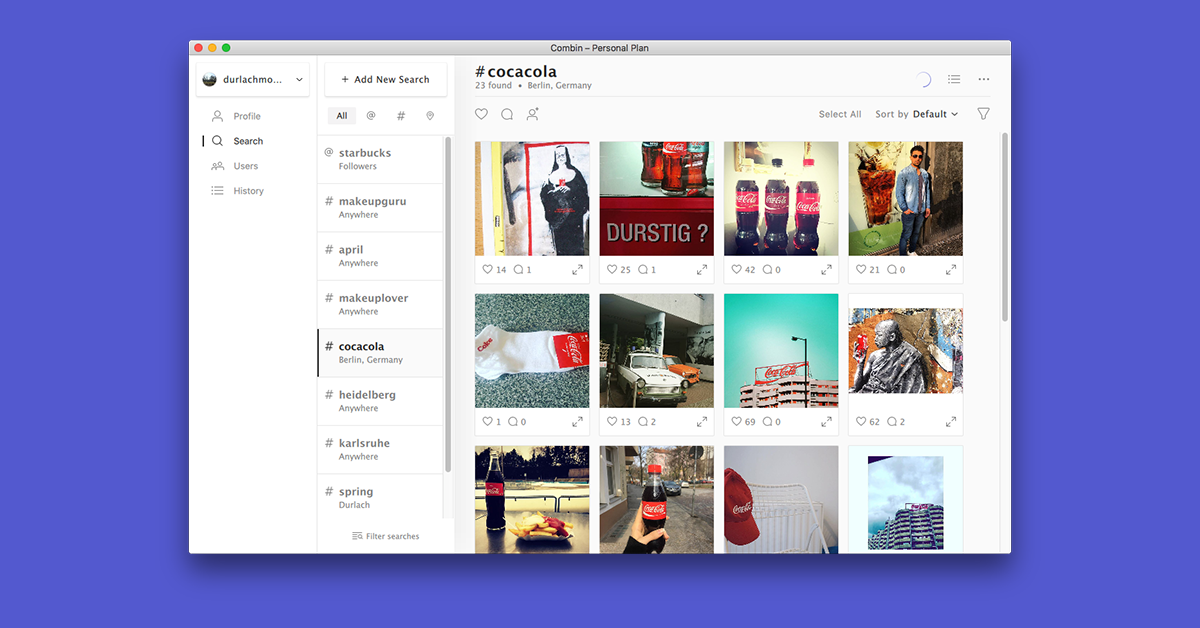Select the hand holding Coke bottle photo
The width and height of the screenshot is (1200, 628).
click(657, 499)
